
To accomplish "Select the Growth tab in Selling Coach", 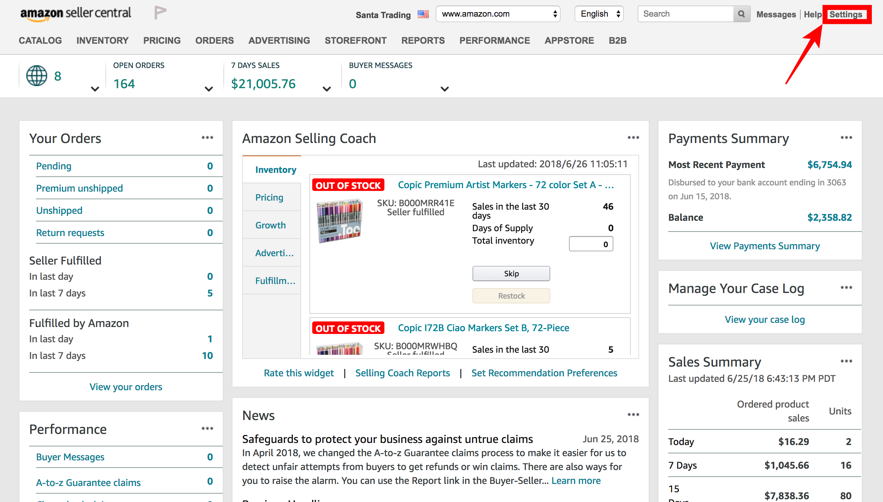I will (x=270, y=225).
